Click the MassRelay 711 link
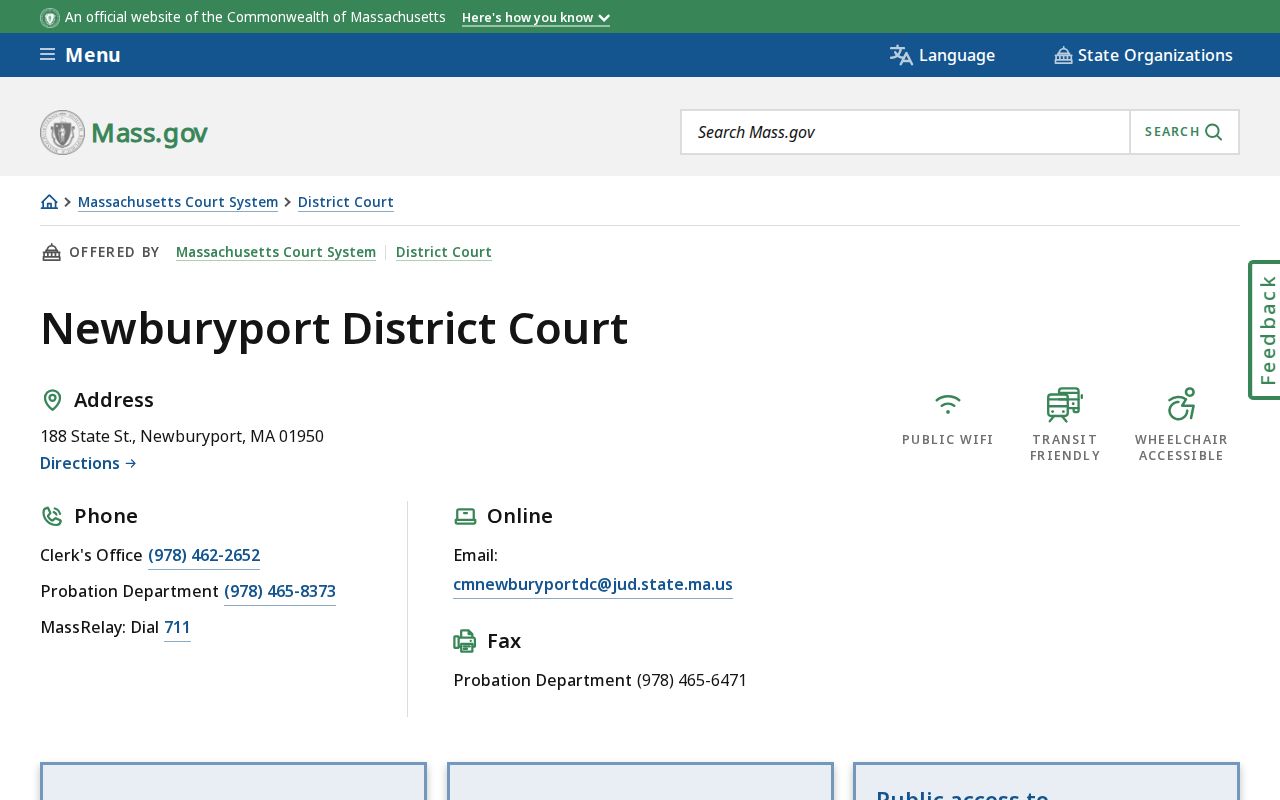The width and height of the screenshot is (1280, 800). [177, 628]
